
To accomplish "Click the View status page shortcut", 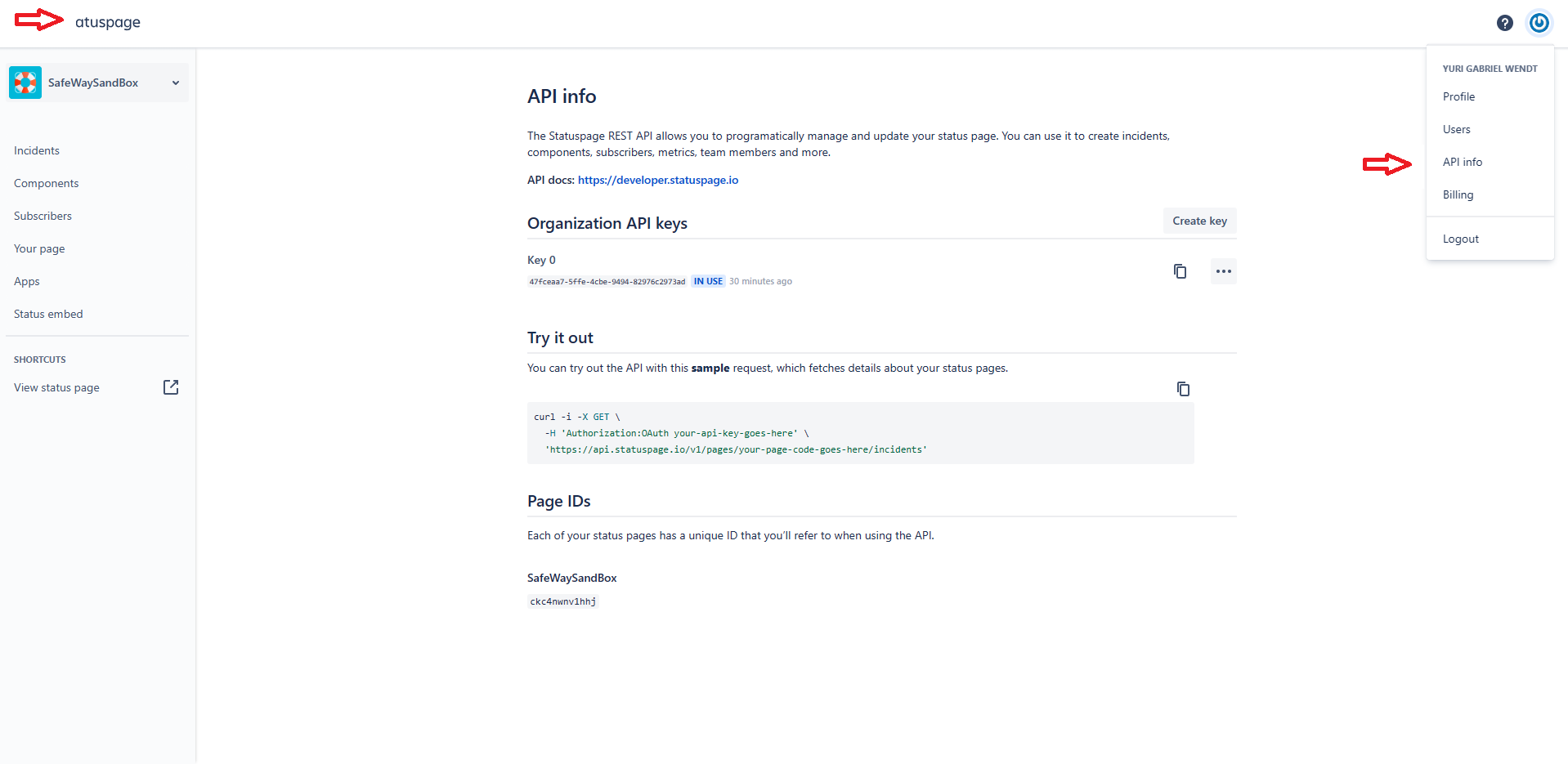I will tap(56, 387).
